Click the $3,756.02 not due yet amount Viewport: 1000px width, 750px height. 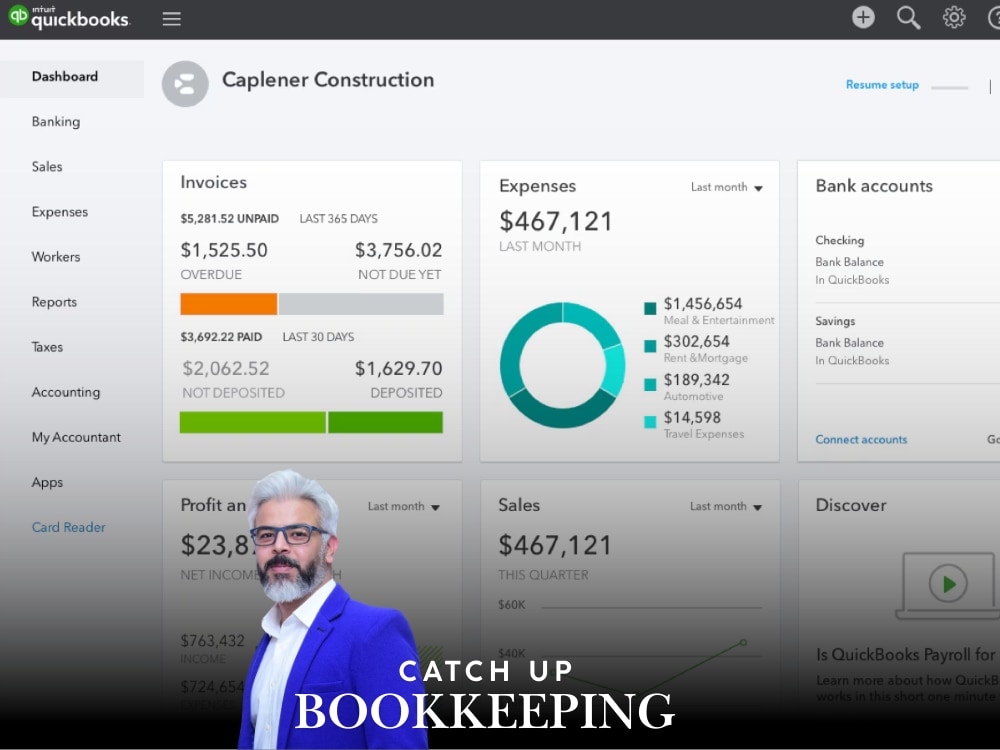click(399, 250)
